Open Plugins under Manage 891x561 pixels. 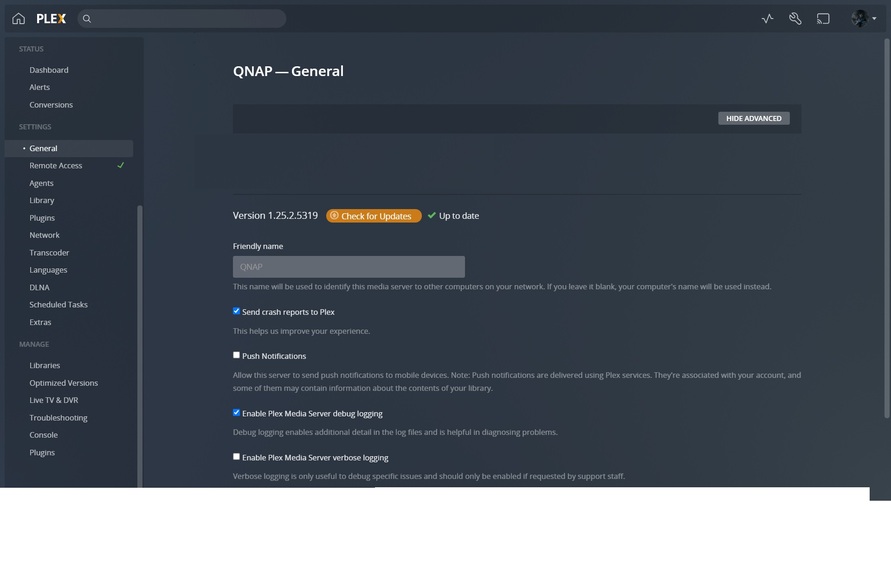[42, 452]
